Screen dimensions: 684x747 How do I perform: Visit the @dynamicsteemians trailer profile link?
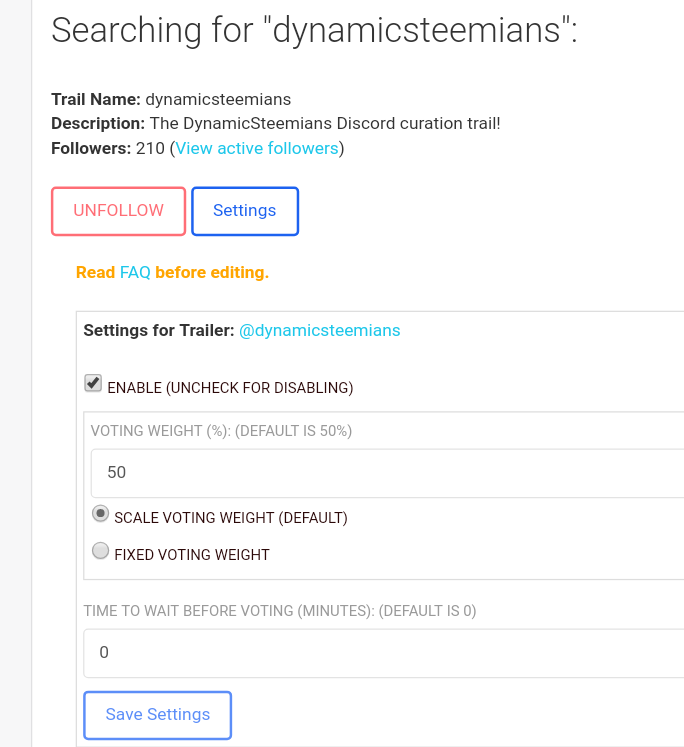coord(320,330)
